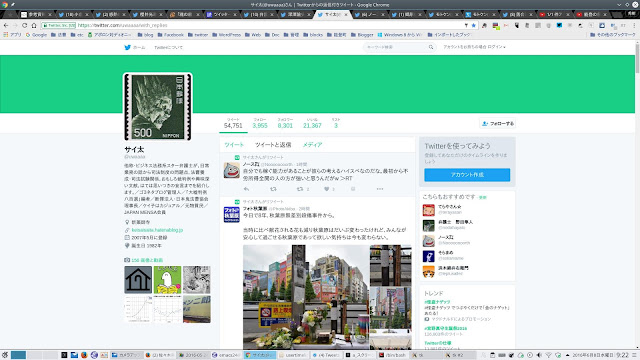The height and width of the screenshot is (360, 640).
Task: Open the Blogger bookmarks folder
Action: click(x=362, y=35)
